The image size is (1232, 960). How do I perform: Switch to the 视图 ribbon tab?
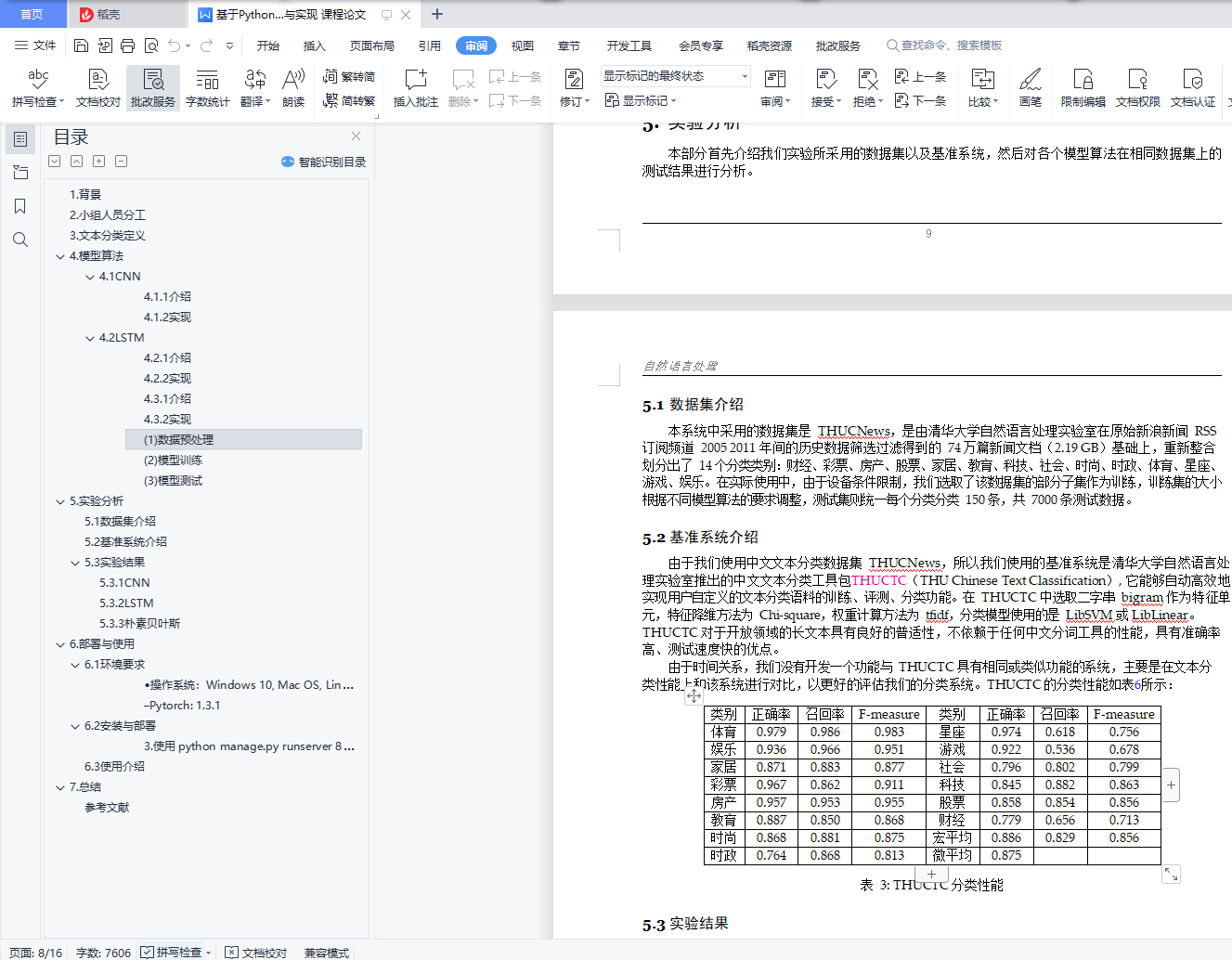[523, 45]
